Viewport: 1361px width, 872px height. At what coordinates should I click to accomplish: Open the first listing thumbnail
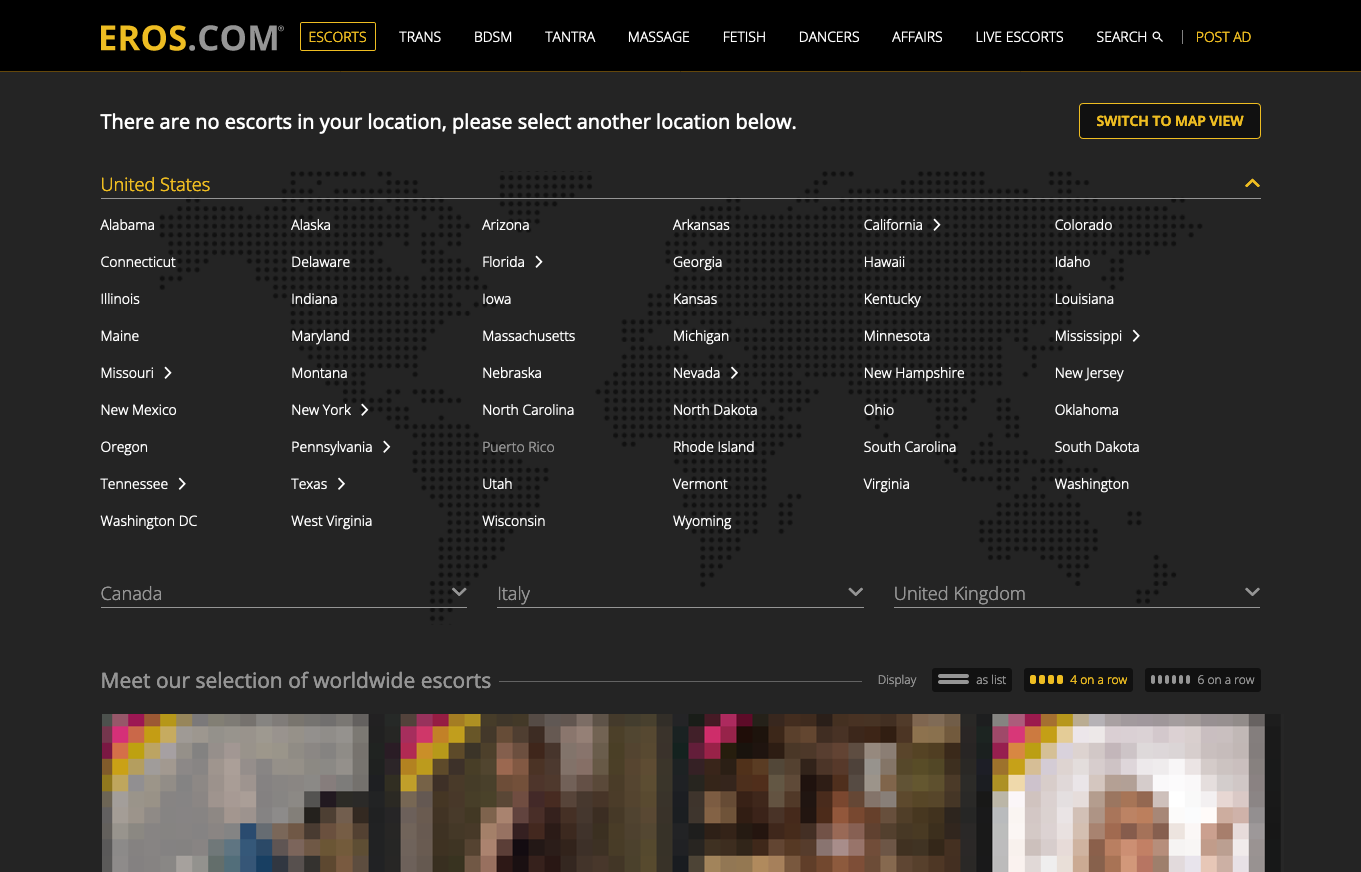coord(236,792)
